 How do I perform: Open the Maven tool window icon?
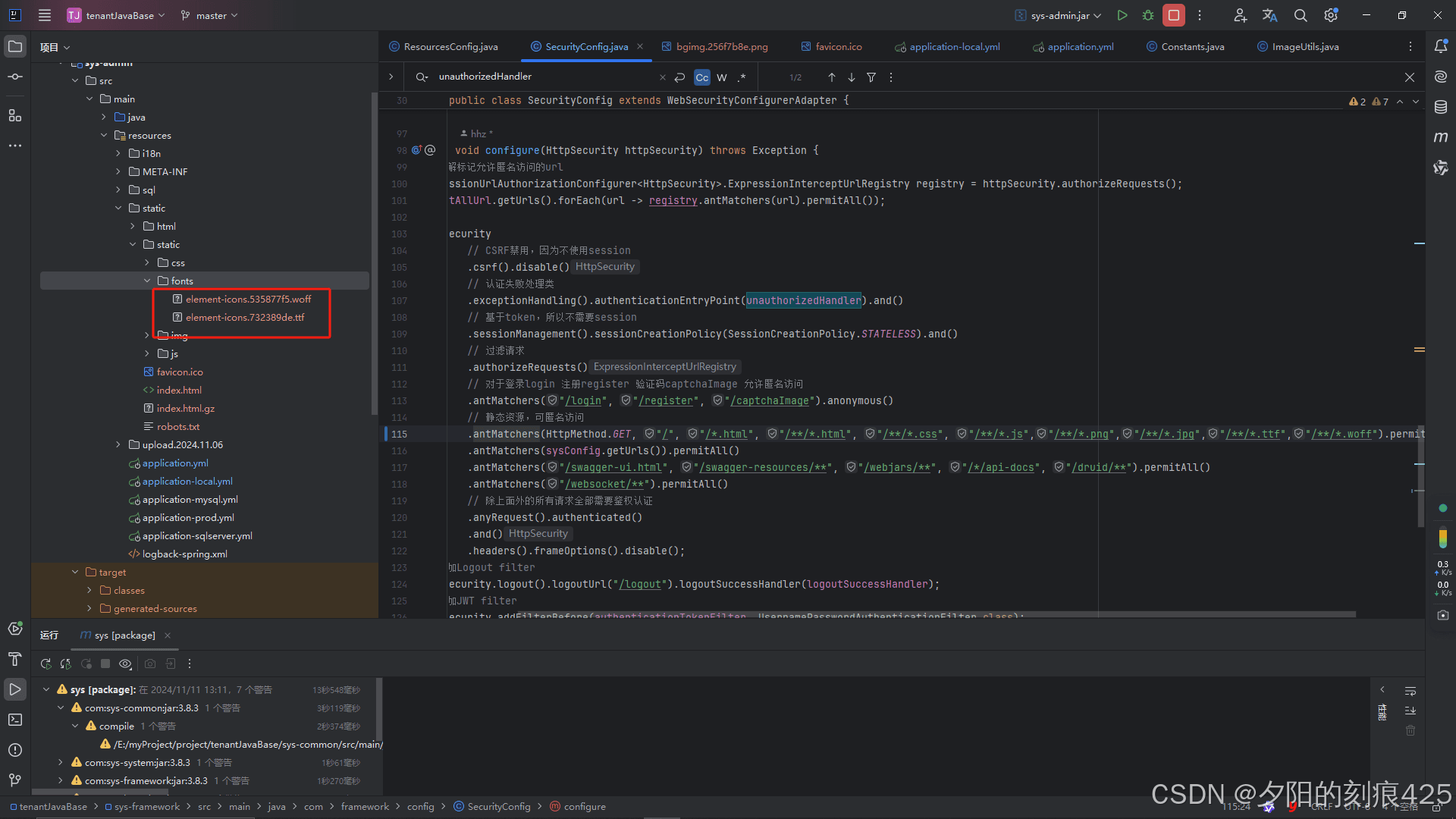(1441, 137)
